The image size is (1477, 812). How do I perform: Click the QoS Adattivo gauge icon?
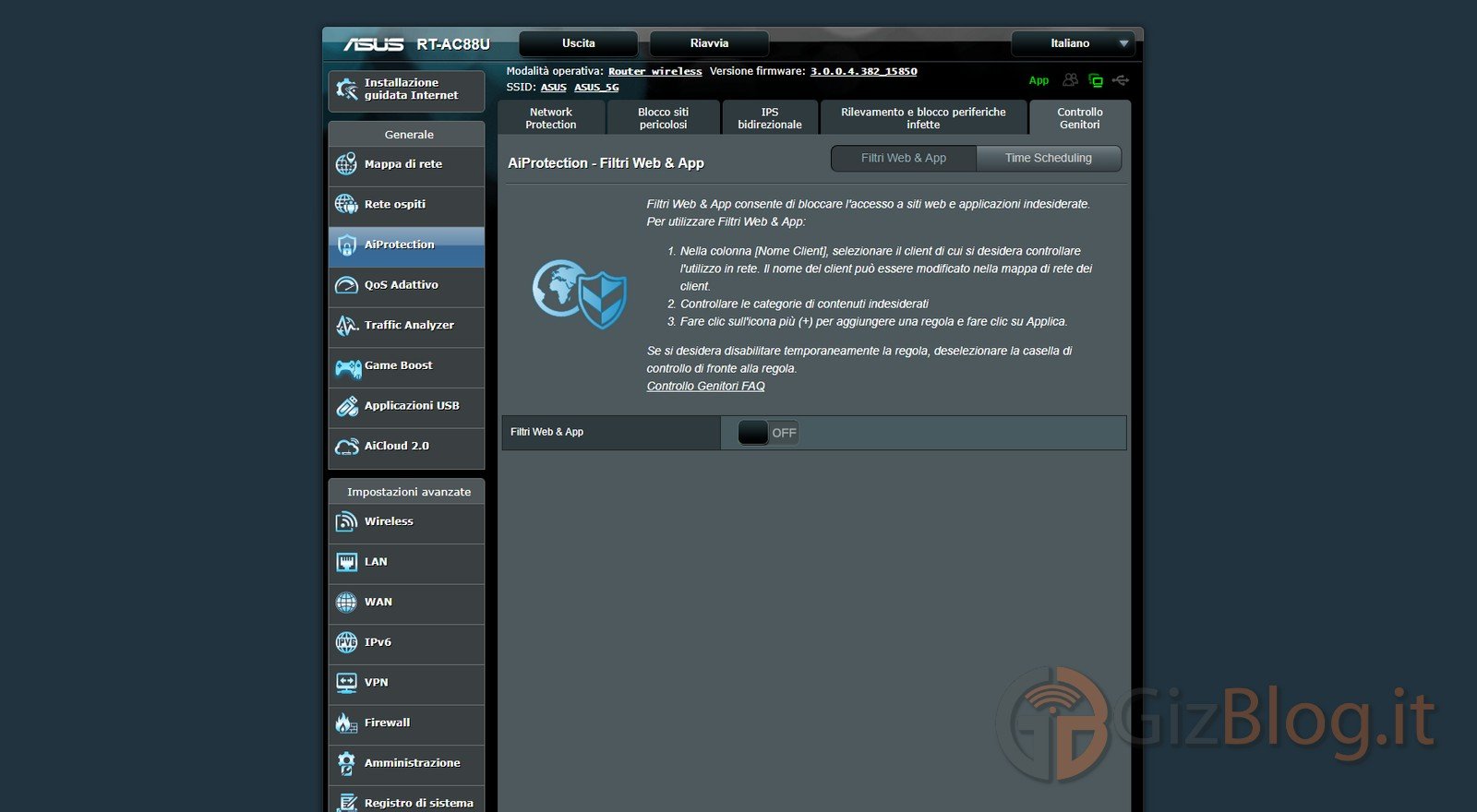346,285
